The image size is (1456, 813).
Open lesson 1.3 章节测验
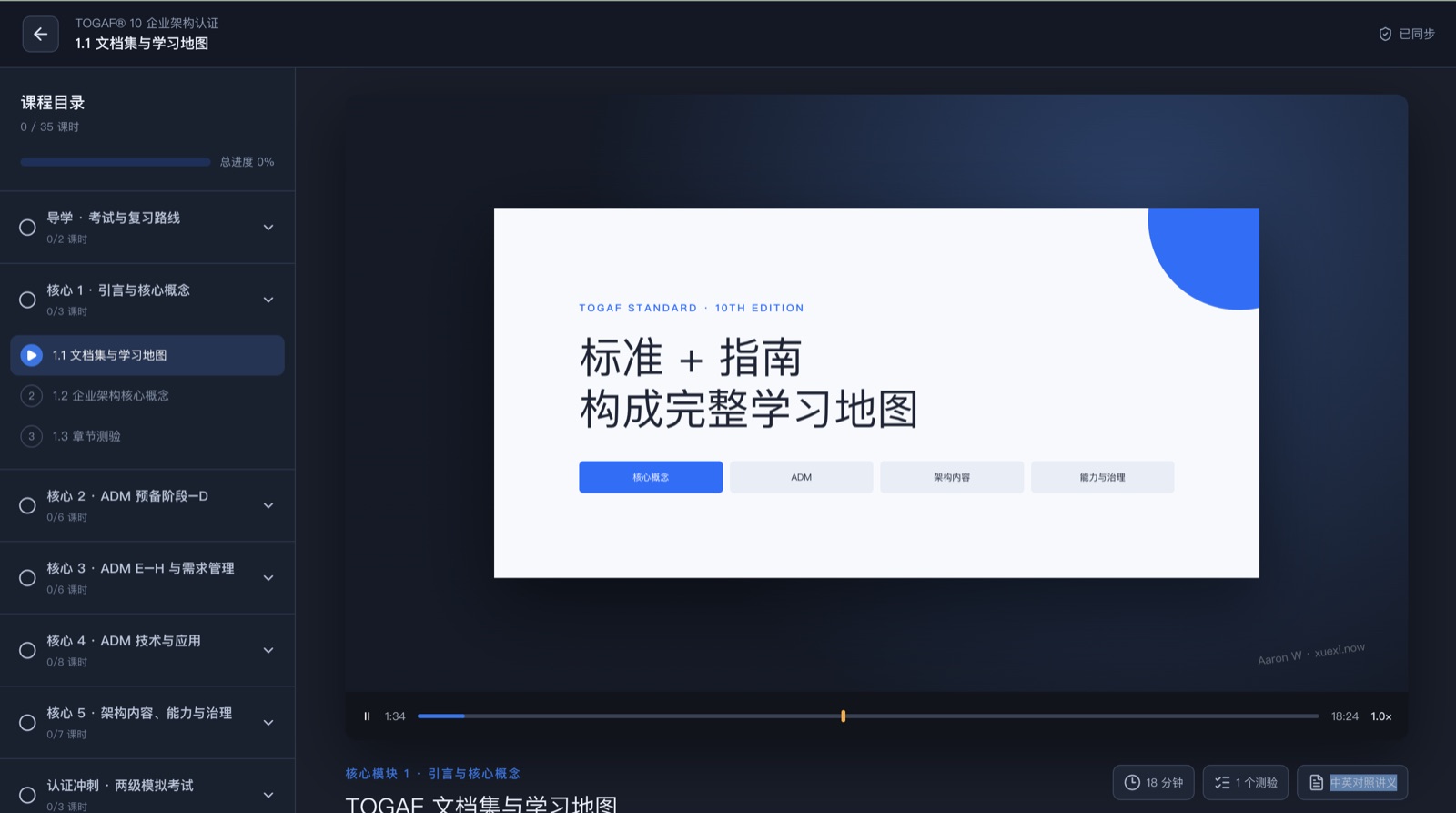pyautogui.click(x=147, y=436)
